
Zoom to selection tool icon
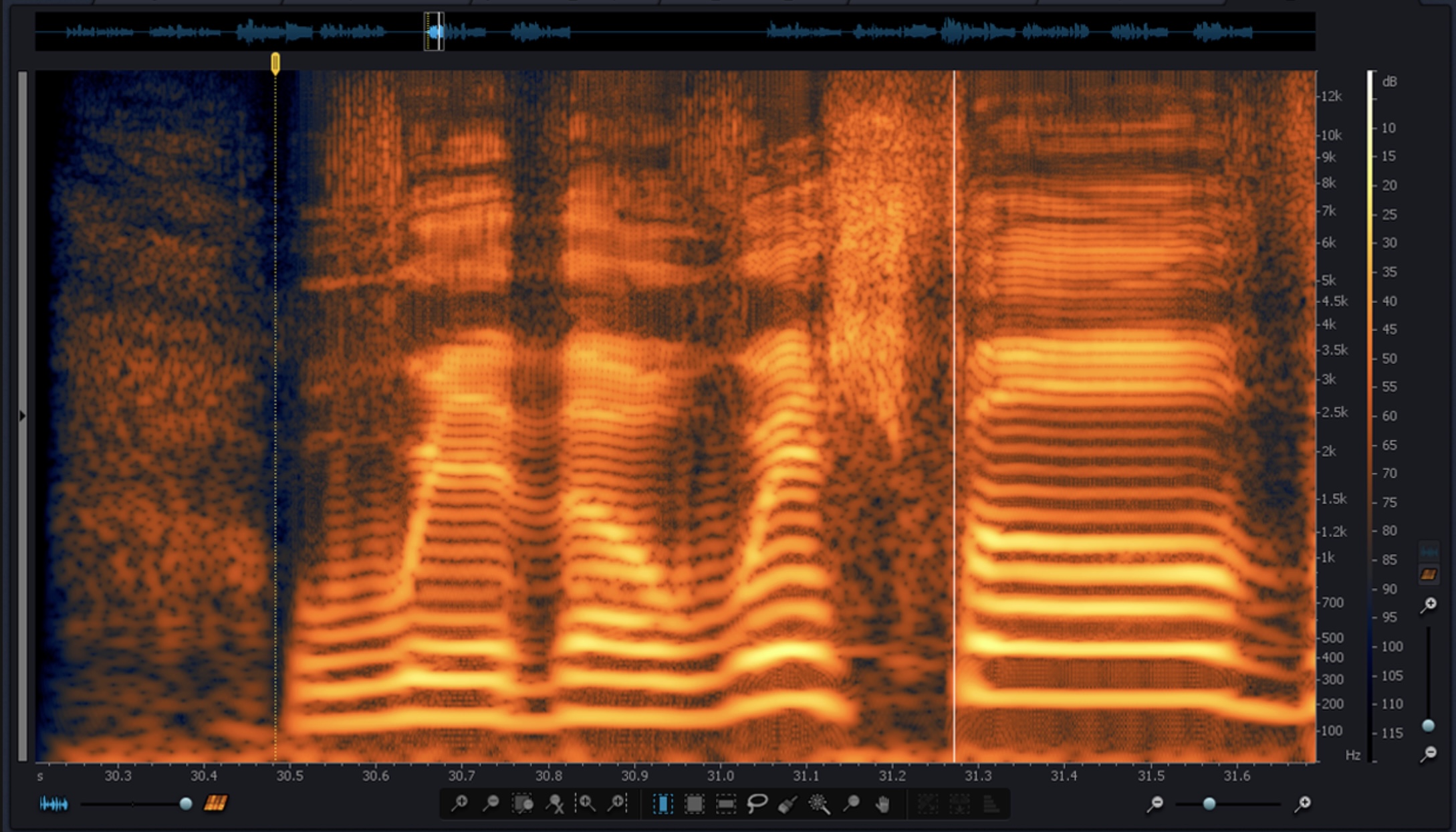pyautogui.click(x=522, y=803)
